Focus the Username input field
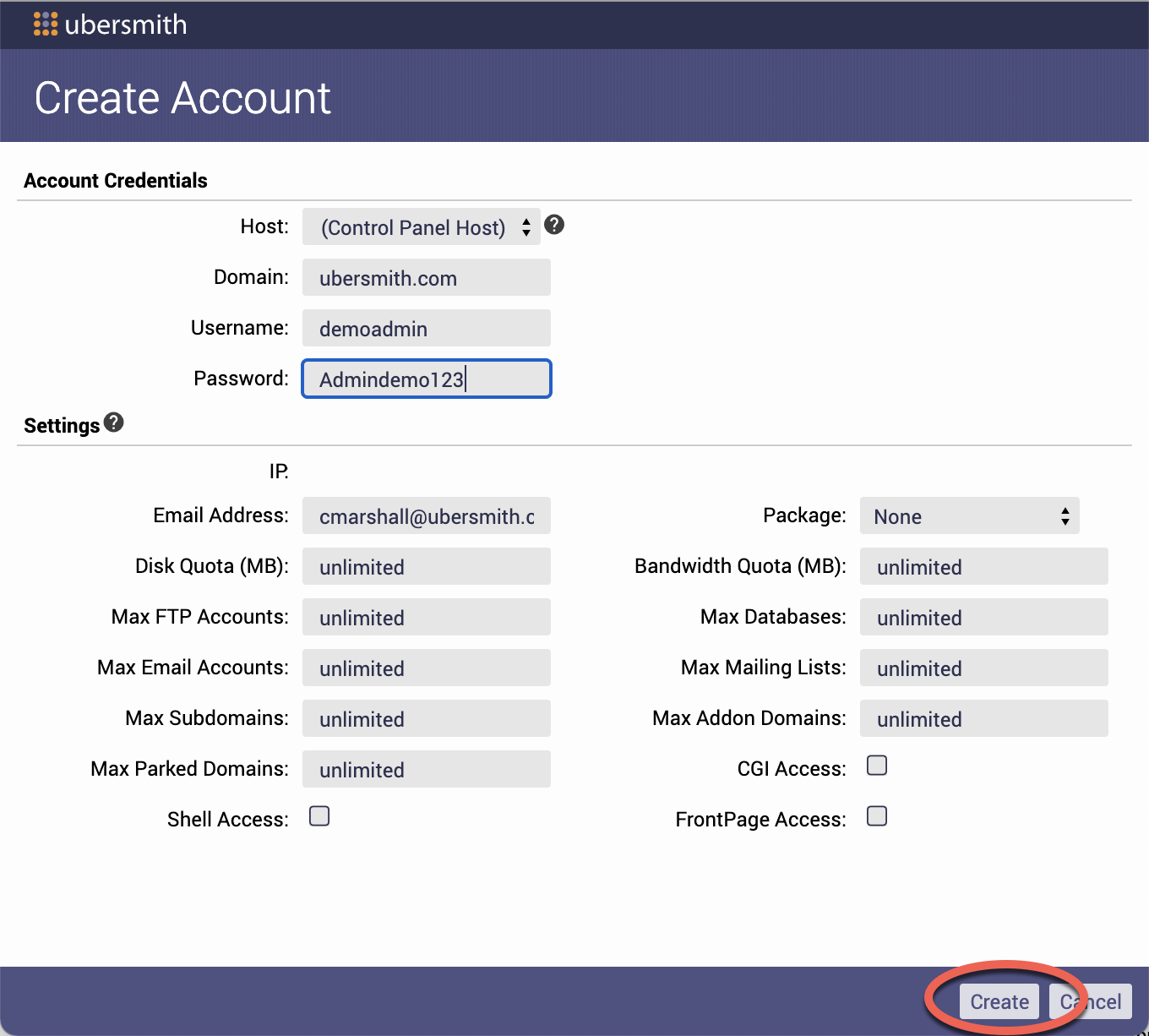The height and width of the screenshot is (1036, 1149). point(427,328)
